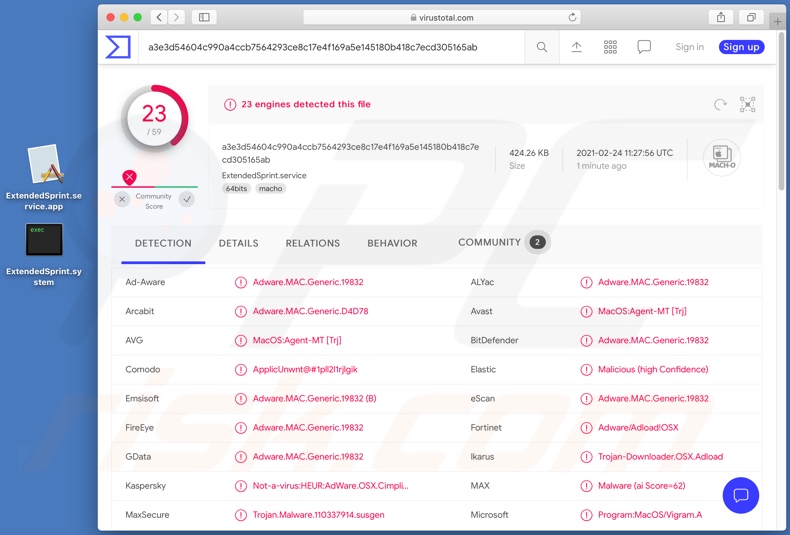This screenshot has width=790, height=535.
Task: Click the 424.26 KB size value
Action: (529, 153)
